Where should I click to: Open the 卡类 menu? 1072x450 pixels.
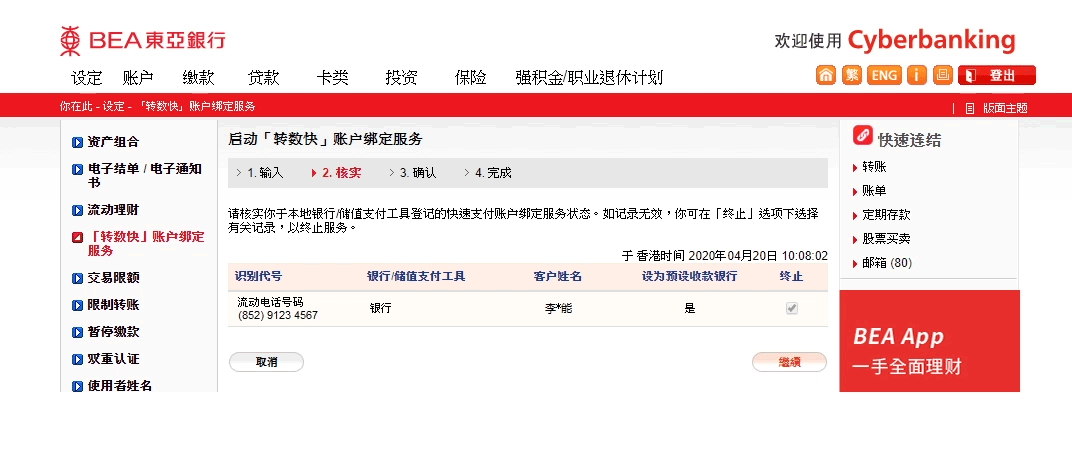click(332, 78)
